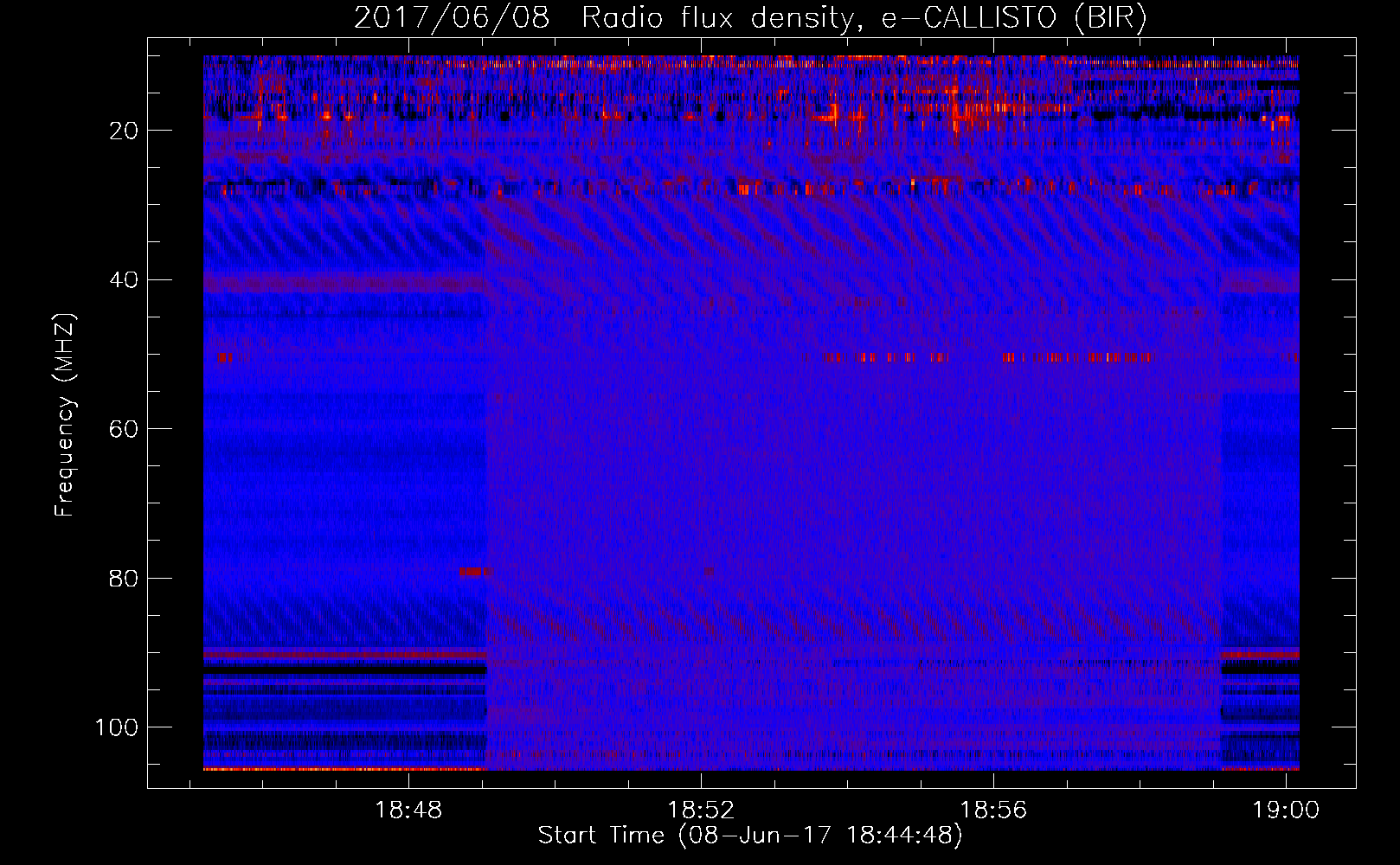
Task: Click the 60 MHz frequency tick label
Action: pos(124,429)
